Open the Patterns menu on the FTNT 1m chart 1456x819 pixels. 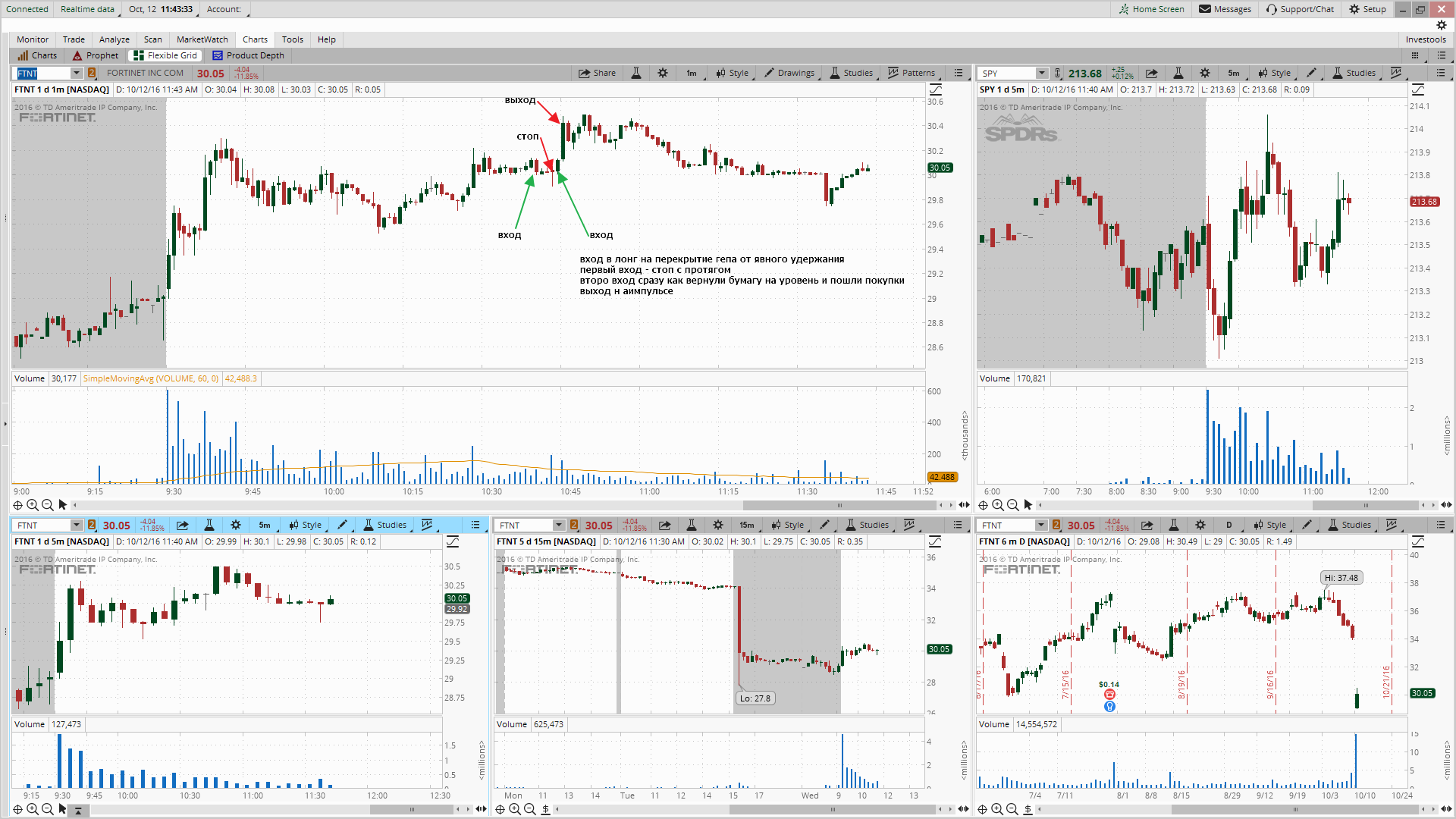[x=912, y=73]
